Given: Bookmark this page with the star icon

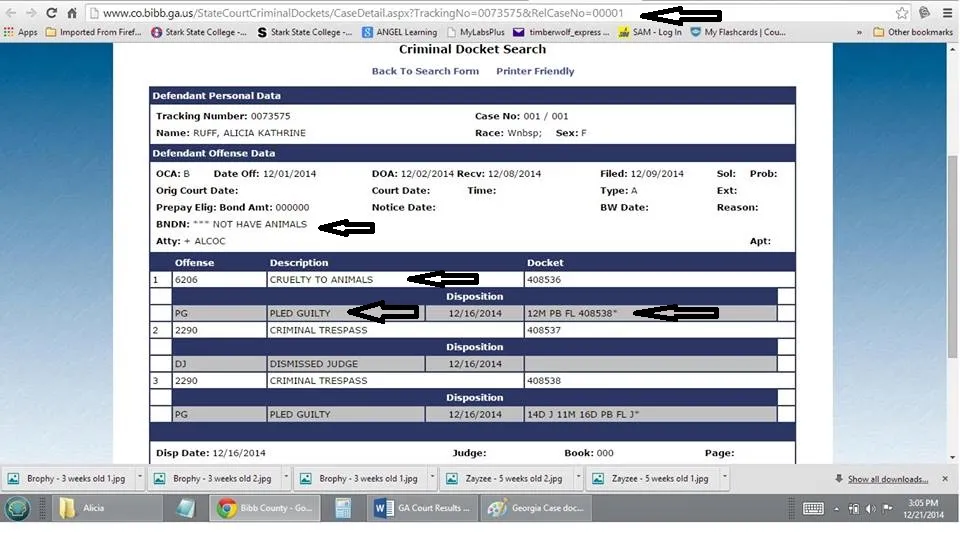Looking at the screenshot, I should tap(901, 13).
